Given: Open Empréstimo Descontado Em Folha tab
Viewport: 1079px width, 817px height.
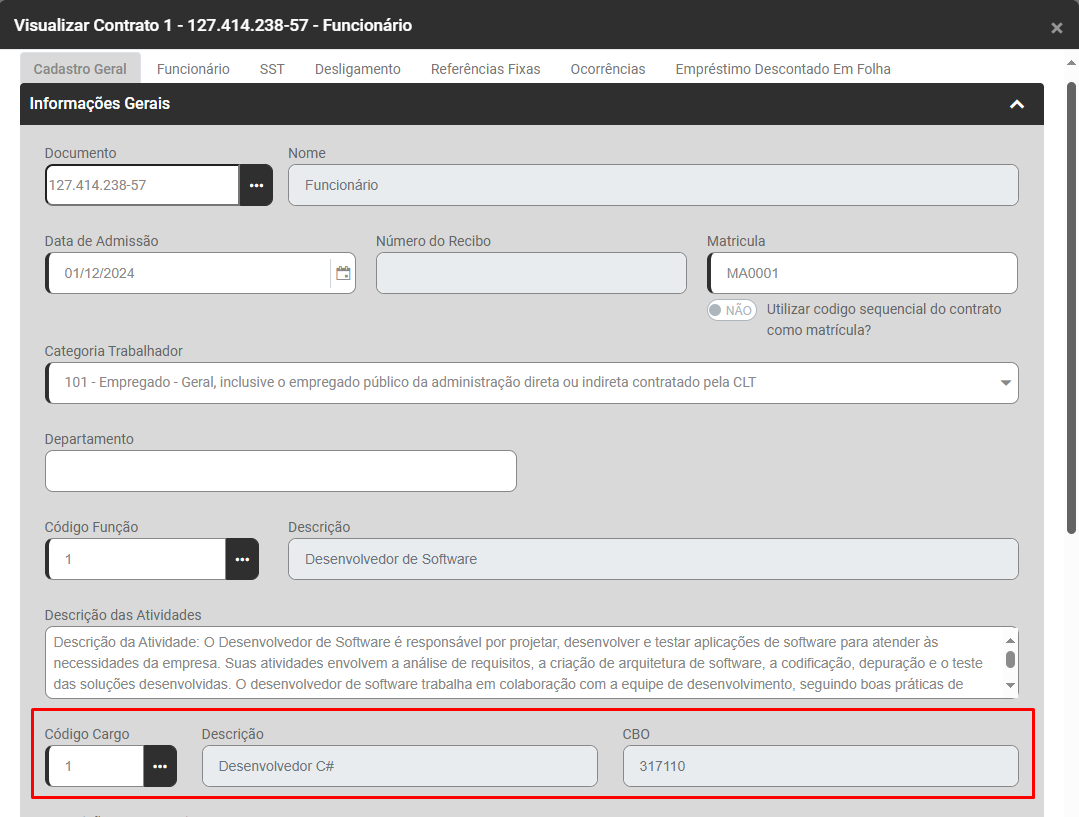Looking at the screenshot, I should (782, 69).
